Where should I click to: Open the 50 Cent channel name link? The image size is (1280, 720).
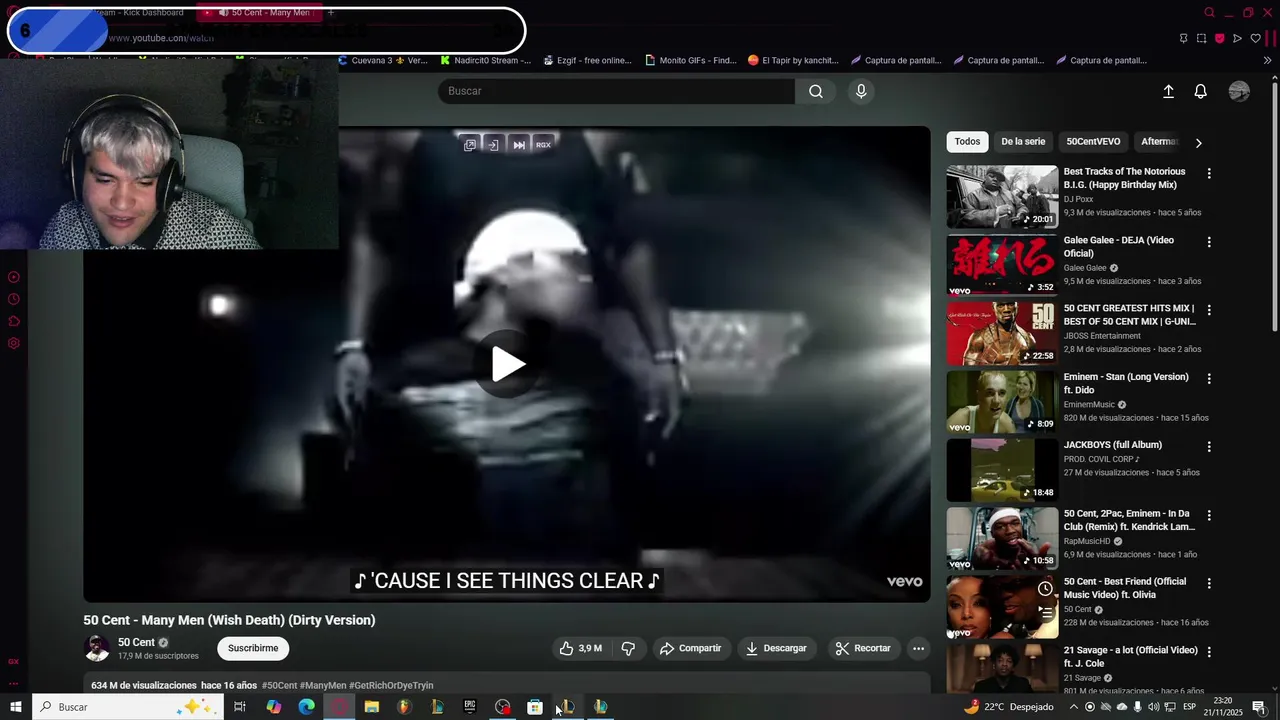coord(136,643)
